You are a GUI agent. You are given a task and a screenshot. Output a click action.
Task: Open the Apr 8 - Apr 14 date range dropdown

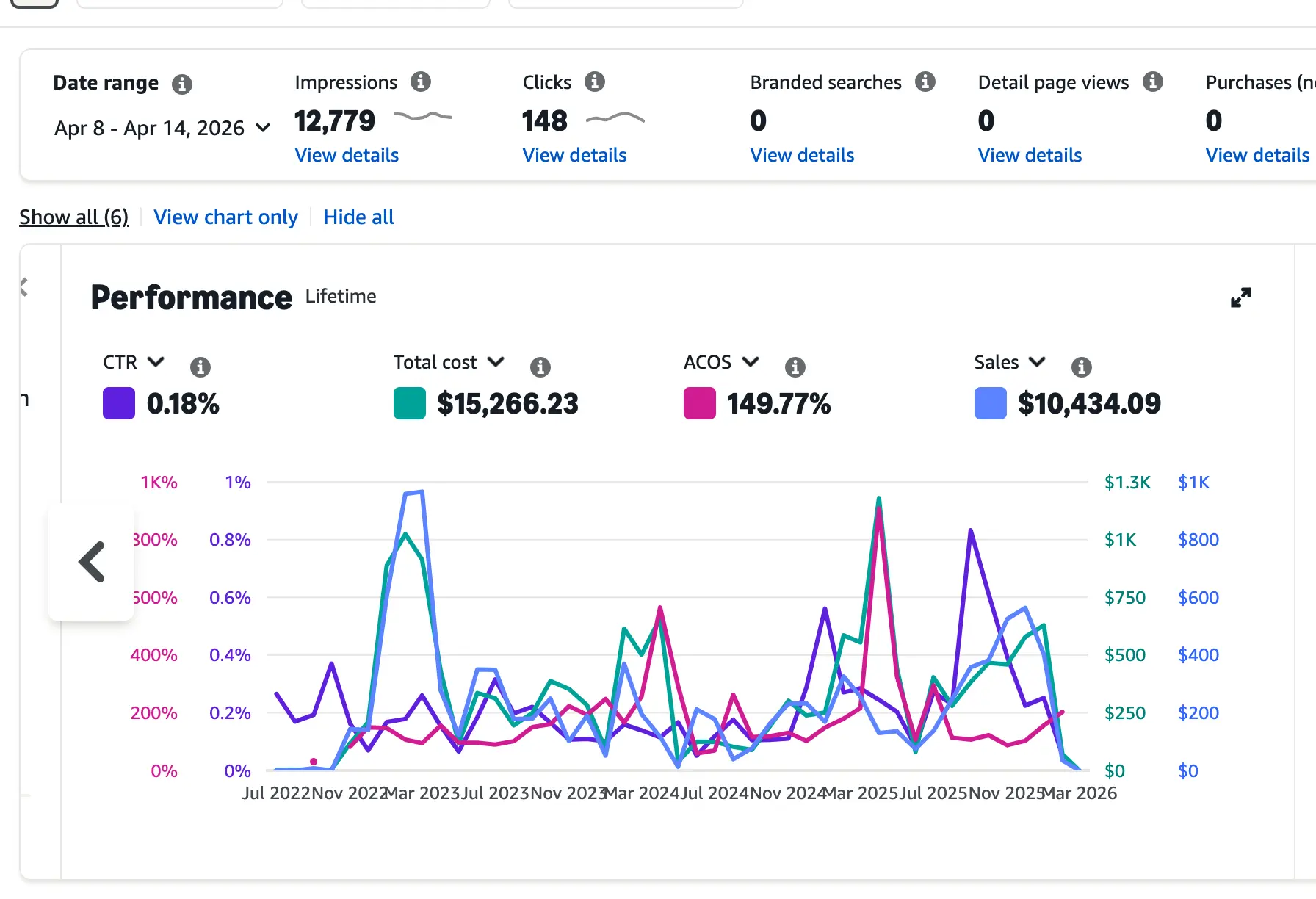tap(162, 129)
